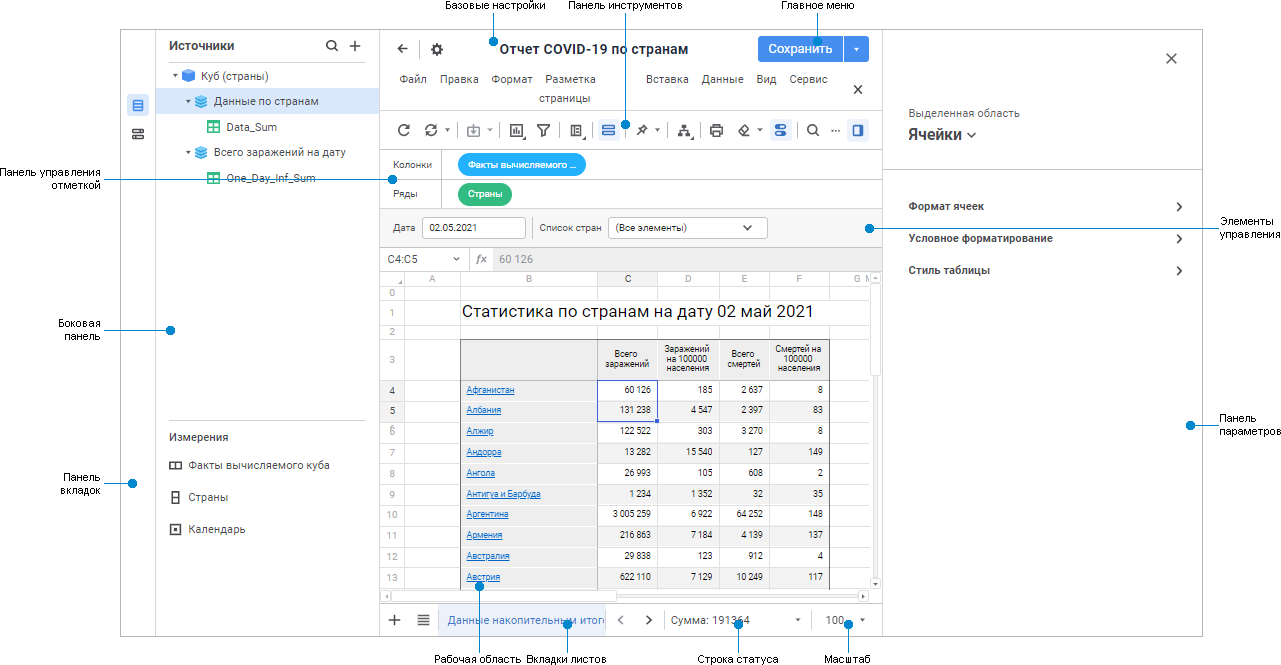Click the eraser clear icon

coord(744,130)
